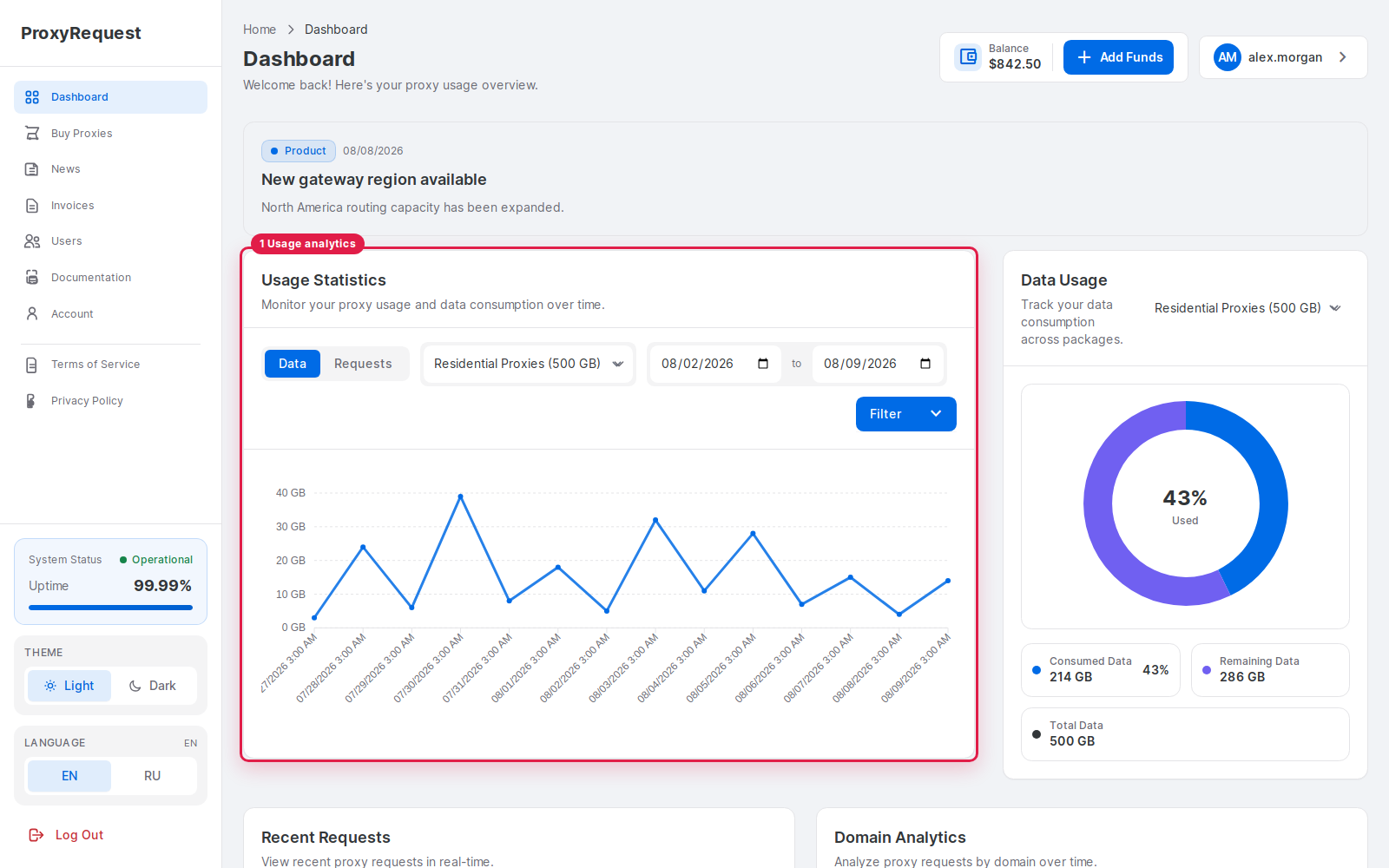The height and width of the screenshot is (868, 1389).
Task: Click the Add Funds button
Action: click(x=1118, y=57)
